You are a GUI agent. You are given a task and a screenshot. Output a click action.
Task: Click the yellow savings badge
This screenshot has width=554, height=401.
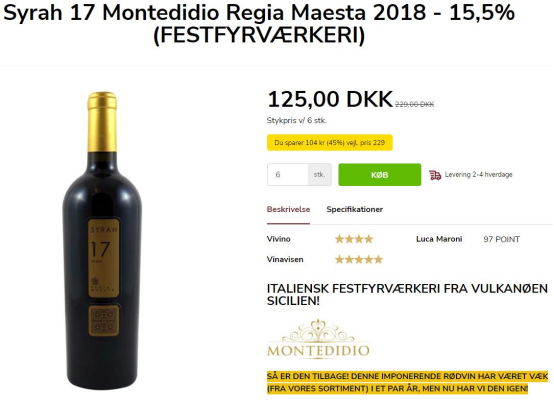point(330,143)
